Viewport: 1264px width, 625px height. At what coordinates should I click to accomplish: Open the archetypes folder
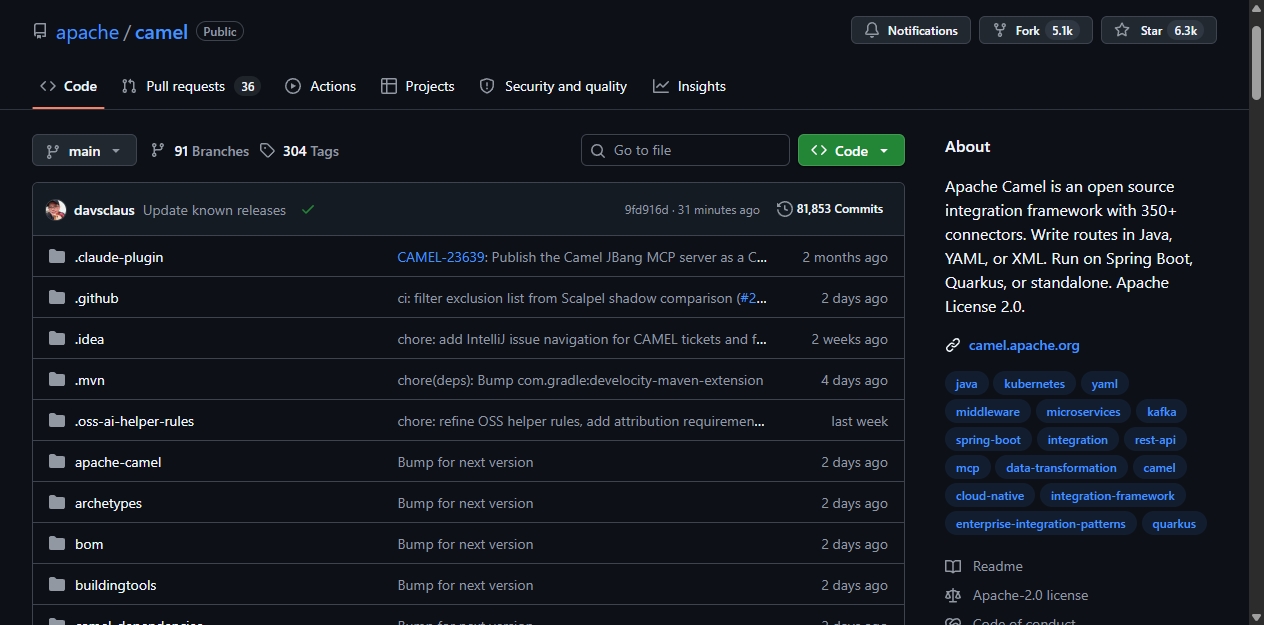point(108,503)
